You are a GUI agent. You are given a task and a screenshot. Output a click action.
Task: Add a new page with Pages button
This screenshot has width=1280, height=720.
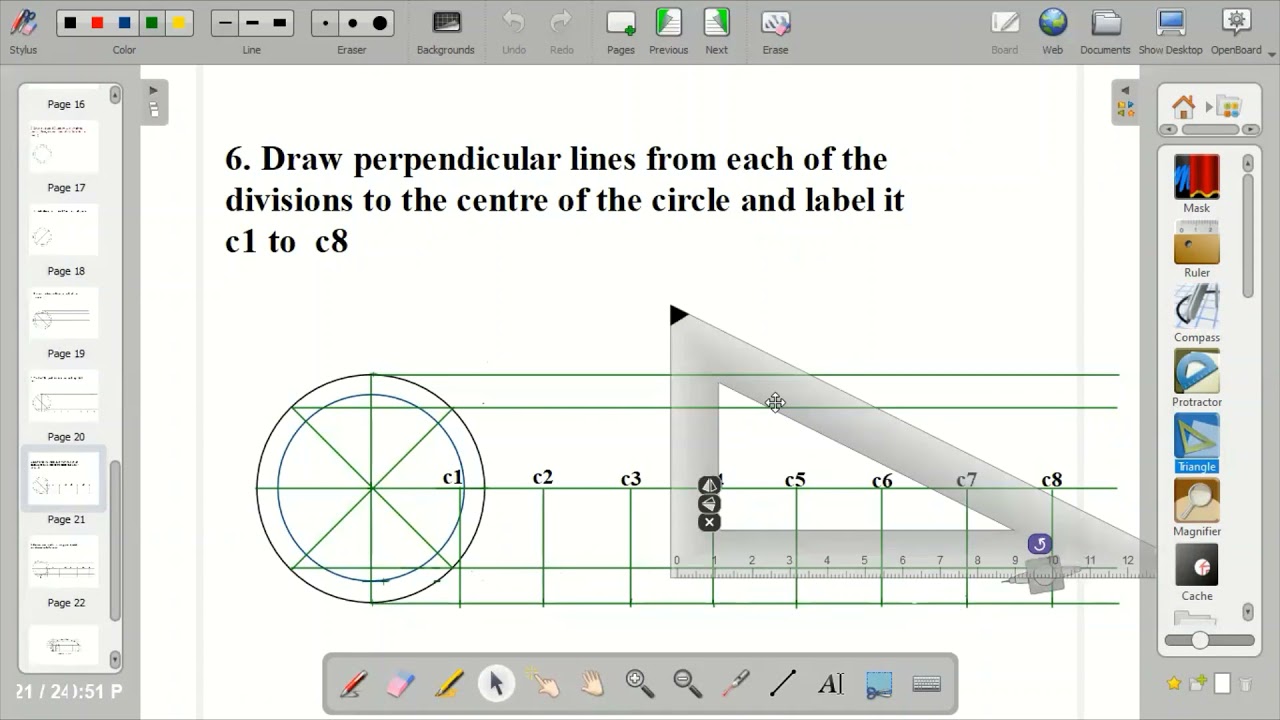pos(621,30)
